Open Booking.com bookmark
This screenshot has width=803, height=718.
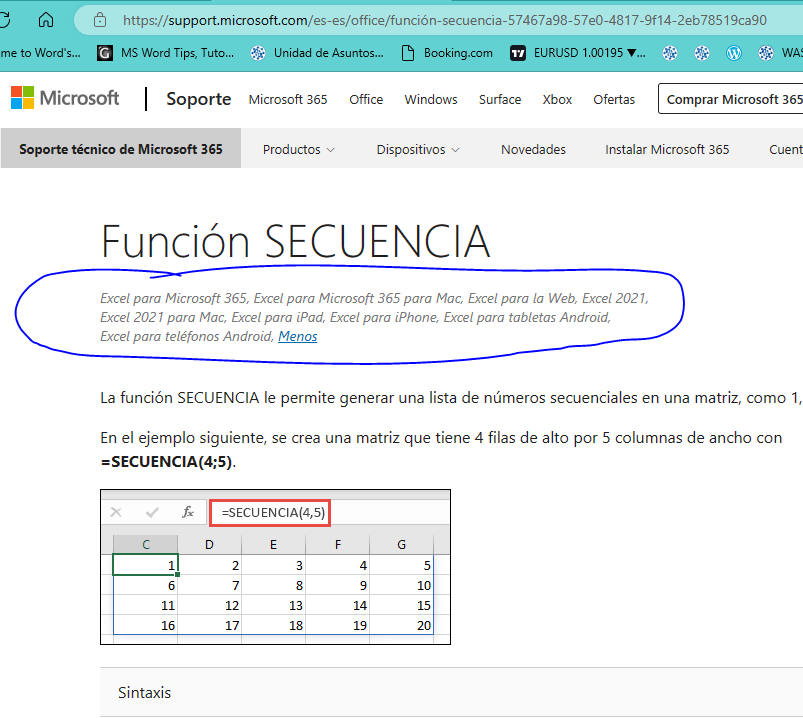[x=447, y=53]
